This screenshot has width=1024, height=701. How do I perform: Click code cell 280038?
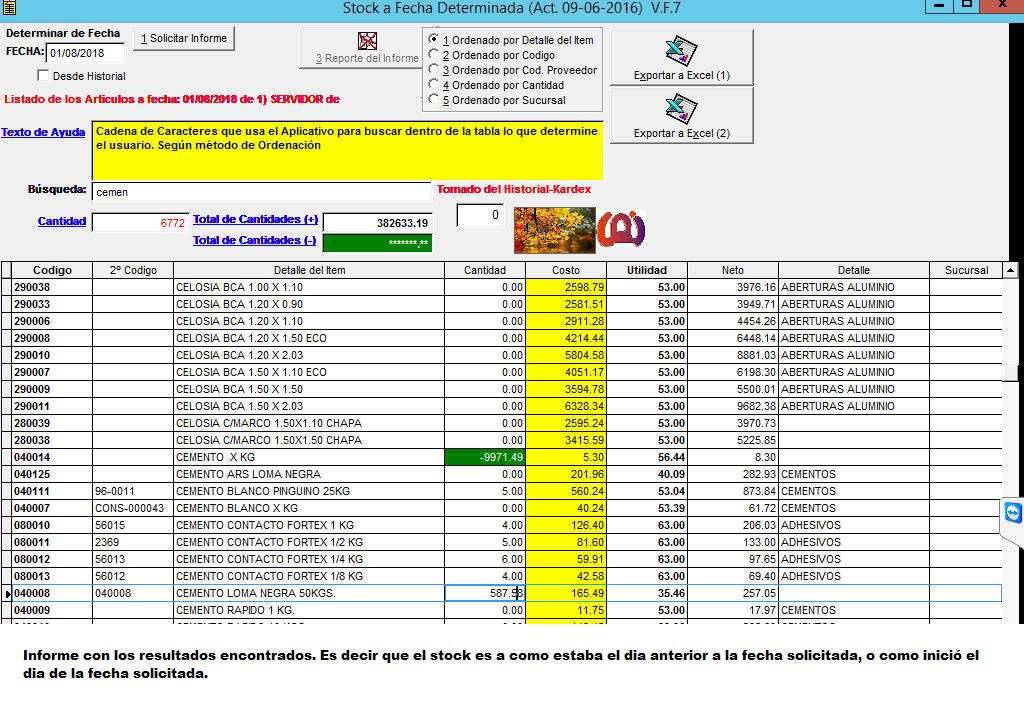[52, 440]
